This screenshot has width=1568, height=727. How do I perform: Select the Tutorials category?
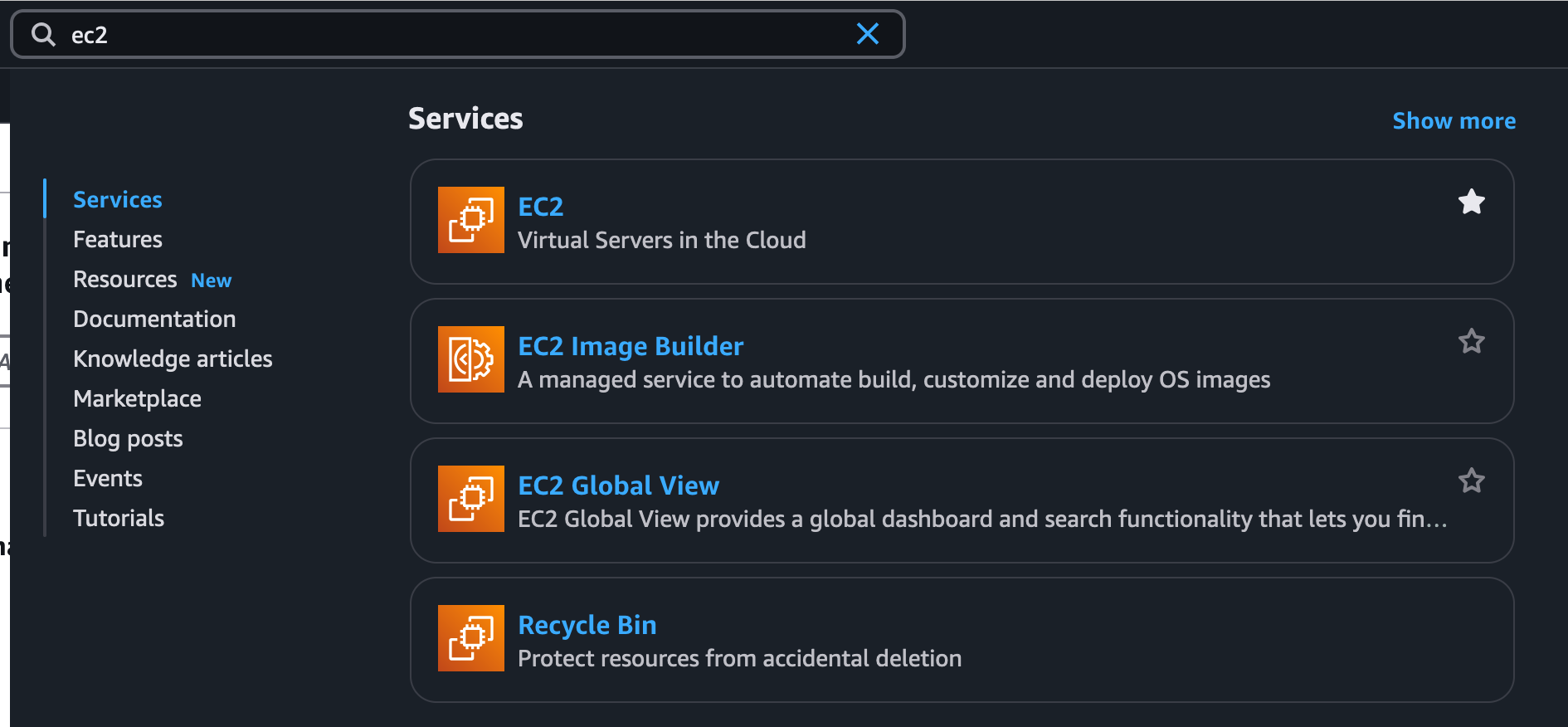click(x=119, y=519)
